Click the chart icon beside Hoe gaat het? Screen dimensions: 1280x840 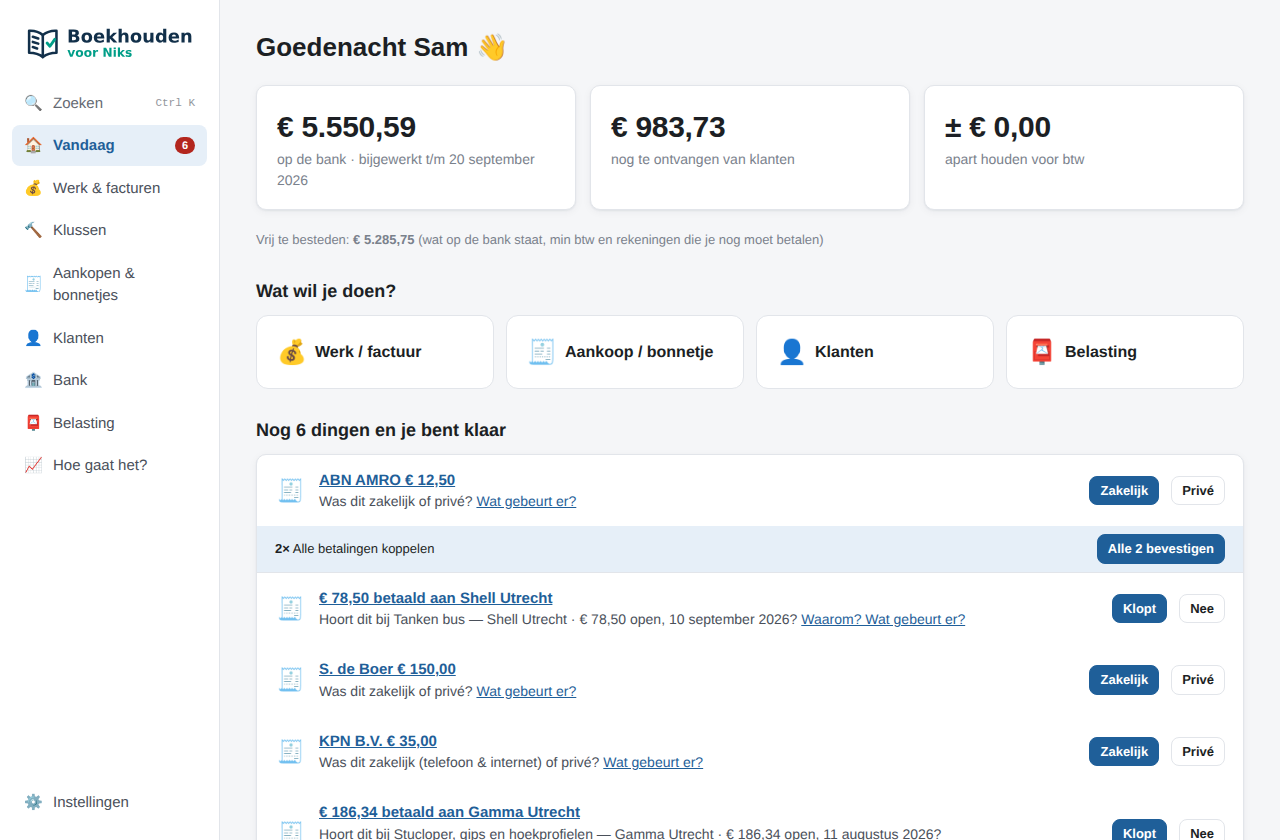click(33, 465)
